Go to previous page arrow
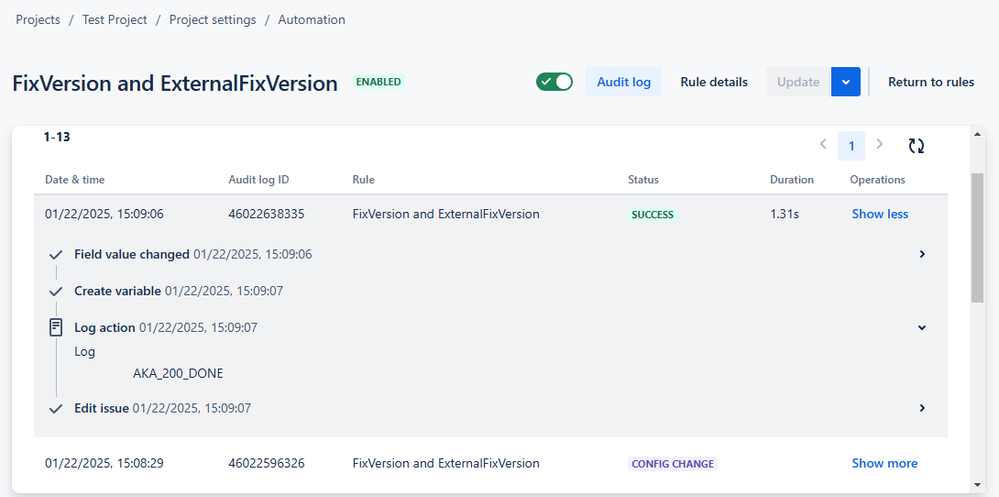 pos(823,144)
